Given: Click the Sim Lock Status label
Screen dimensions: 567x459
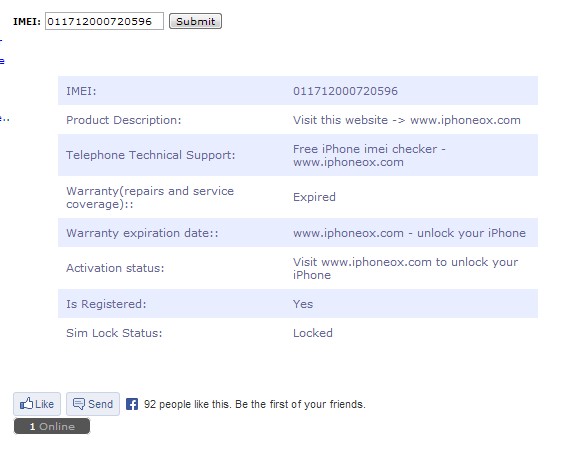Looking at the screenshot, I should pyautogui.click(x=114, y=333).
